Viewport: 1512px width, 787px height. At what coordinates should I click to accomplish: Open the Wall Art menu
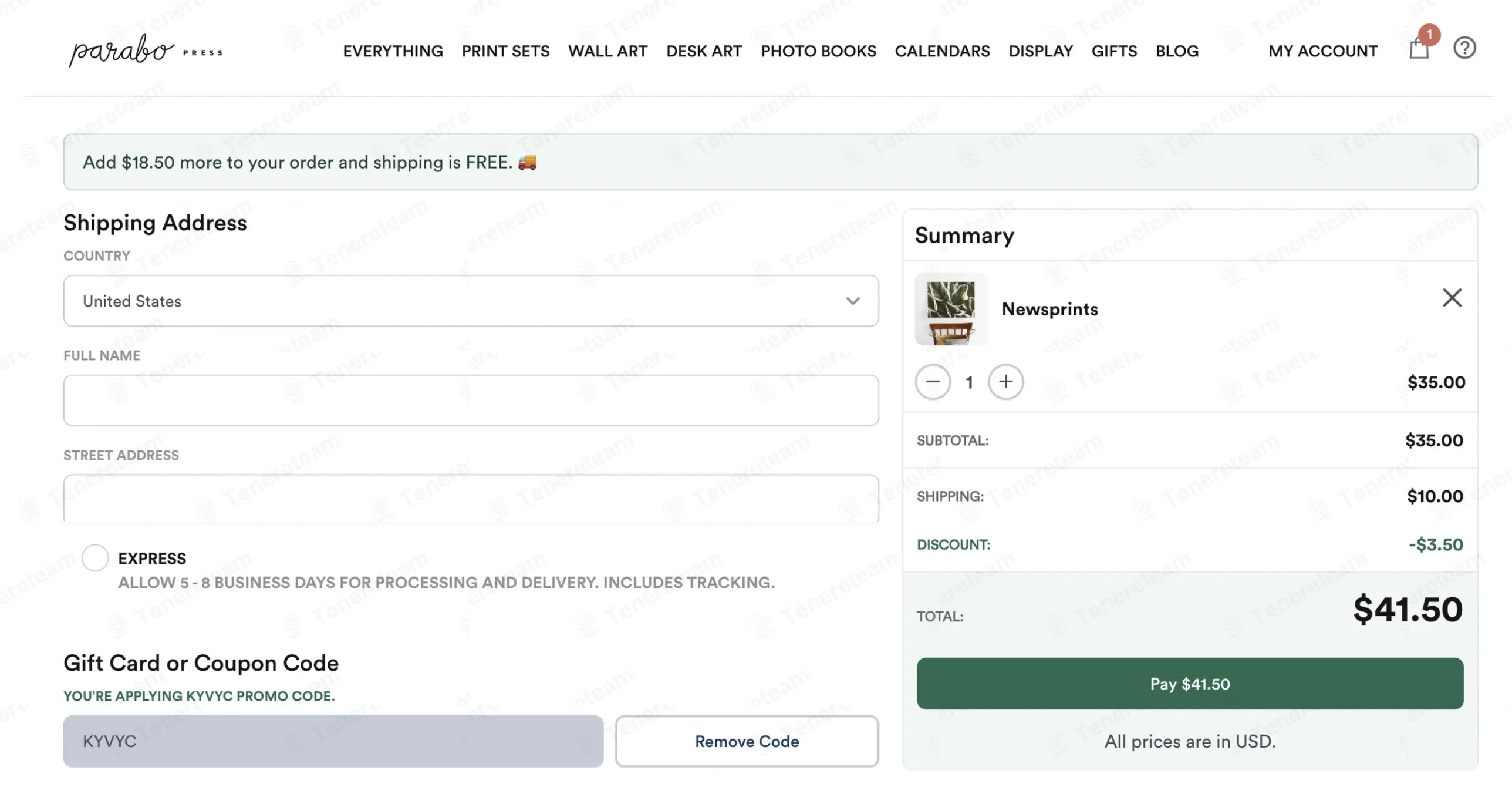[x=607, y=51]
